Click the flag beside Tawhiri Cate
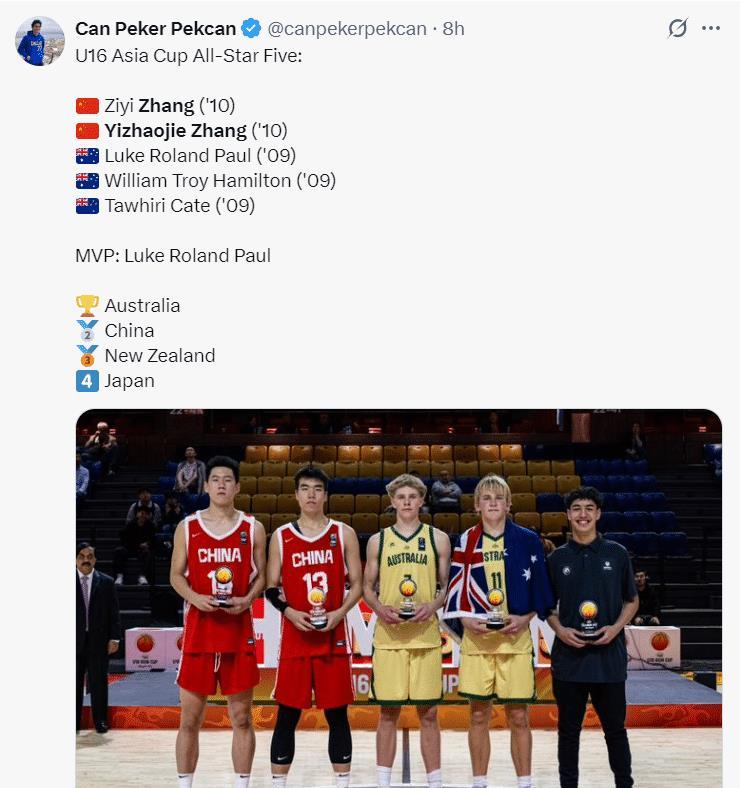The image size is (740, 788). (87, 206)
